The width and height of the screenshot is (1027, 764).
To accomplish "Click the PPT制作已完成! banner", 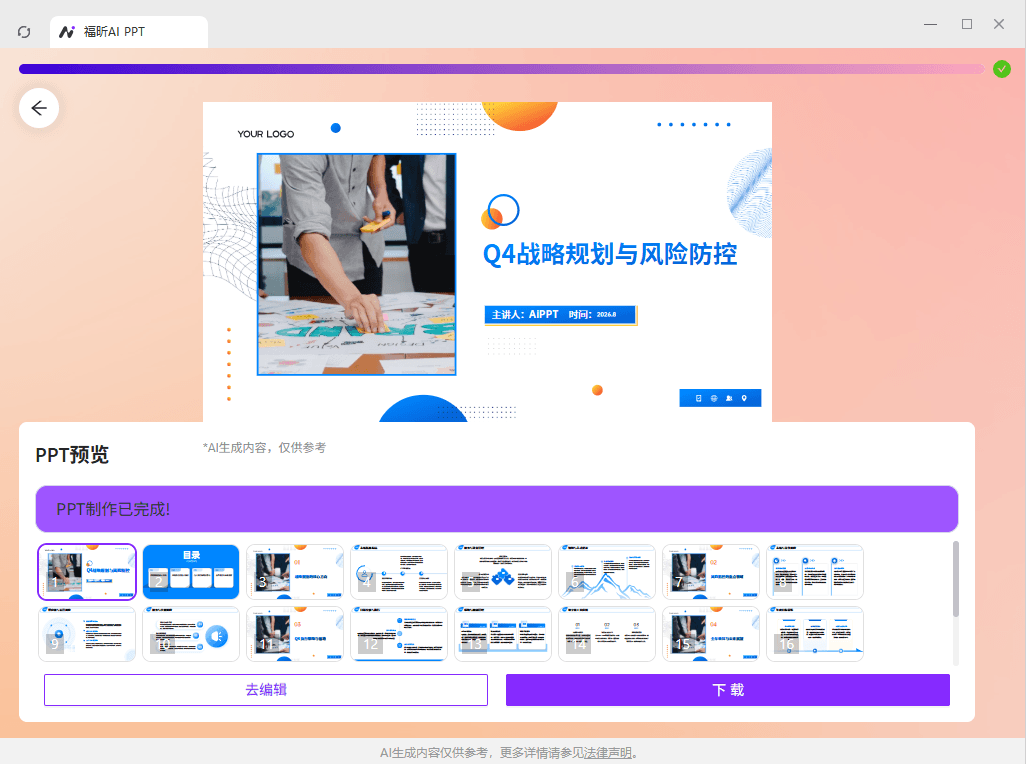I will 496,509.
